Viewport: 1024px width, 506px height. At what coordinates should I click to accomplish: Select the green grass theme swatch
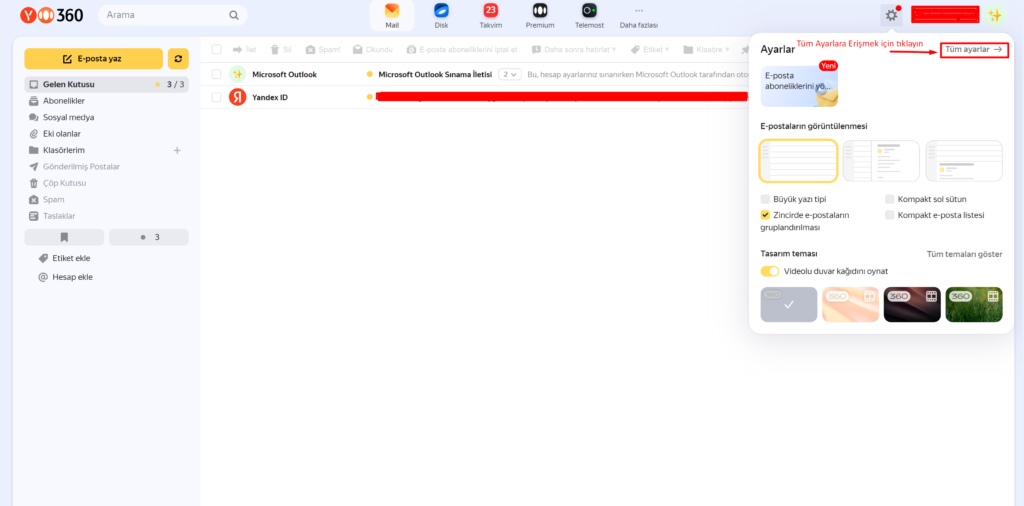[x=973, y=305]
